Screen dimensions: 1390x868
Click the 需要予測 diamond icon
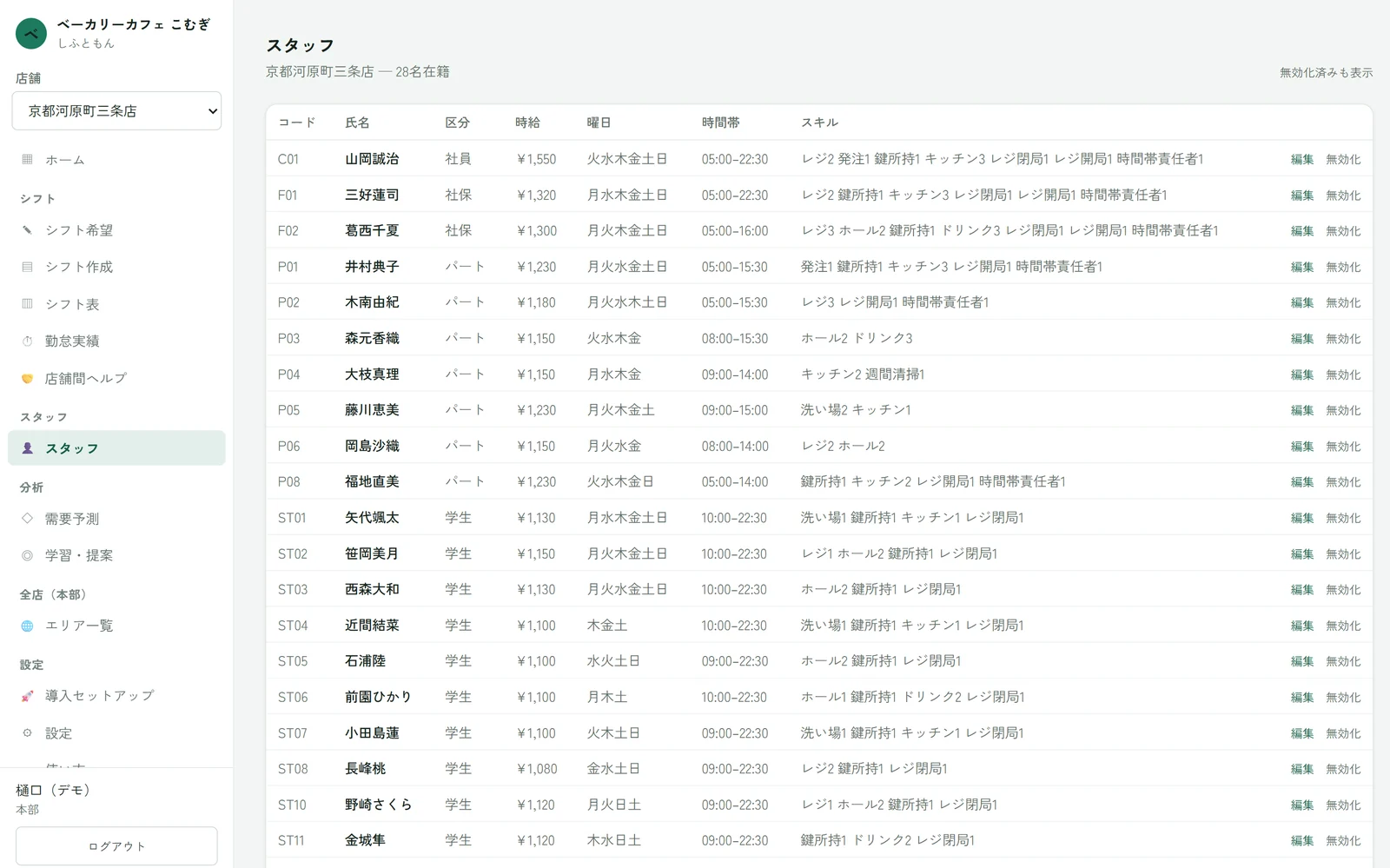27,519
